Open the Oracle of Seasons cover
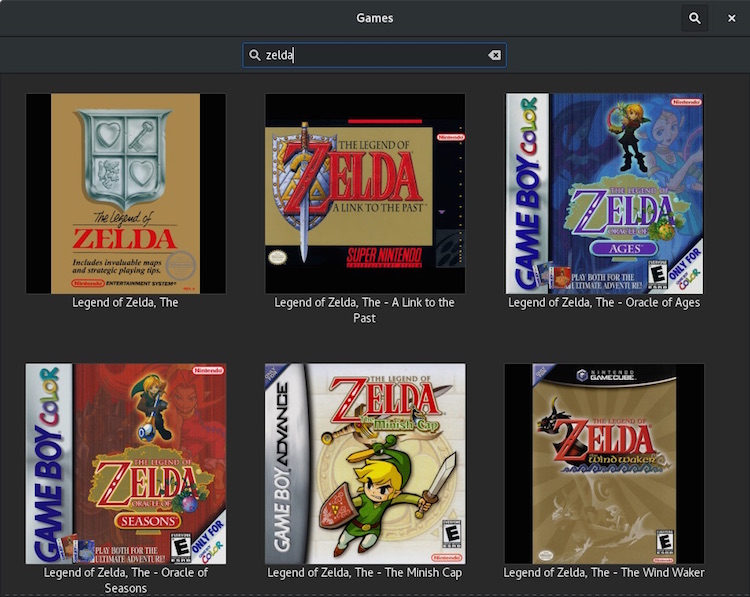Screen dimensions: 750x597 click(125, 463)
